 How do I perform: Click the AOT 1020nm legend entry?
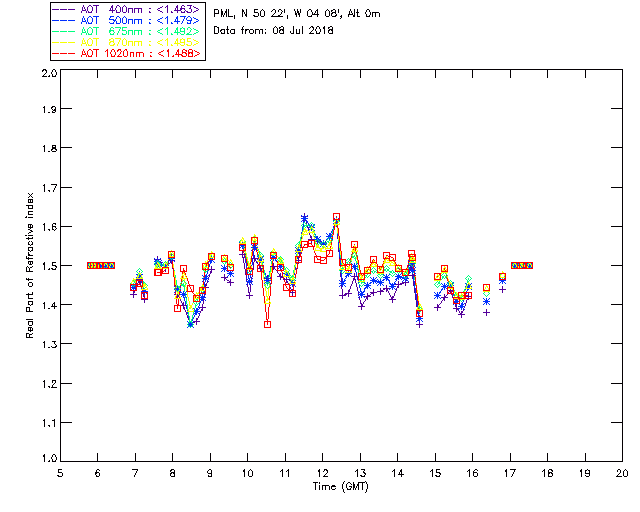coord(127,53)
